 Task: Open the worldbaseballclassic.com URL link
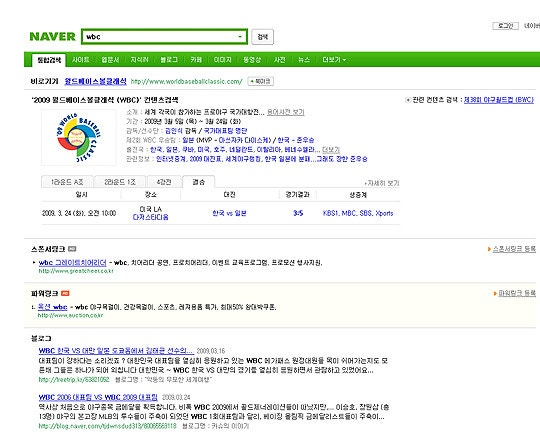tap(187, 82)
